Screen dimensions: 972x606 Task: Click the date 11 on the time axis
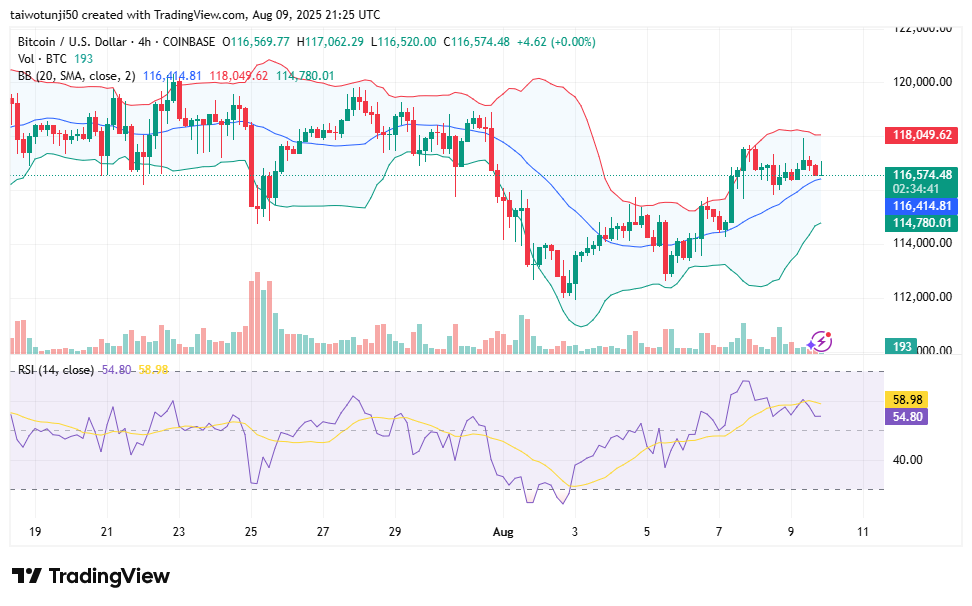click(x=862, y=532)
